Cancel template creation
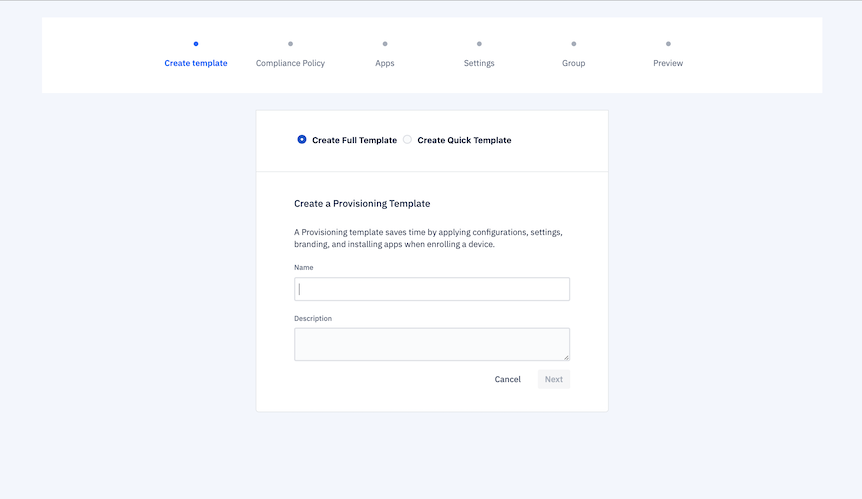Viewport: 862px width, 499px height. coord(507,379)
